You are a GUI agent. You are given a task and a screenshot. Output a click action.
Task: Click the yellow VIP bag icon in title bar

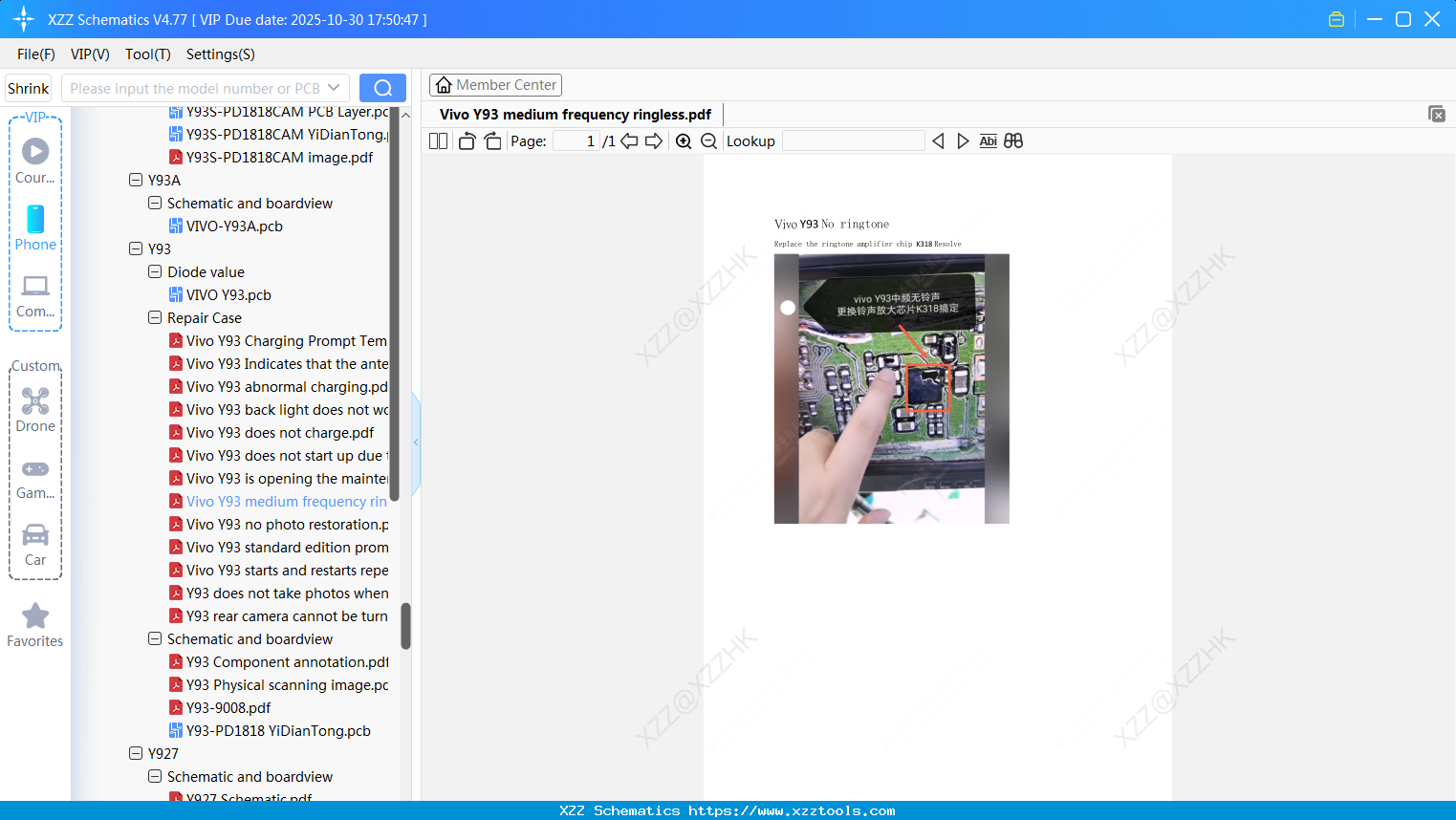pyautogui.click(x=1336, y=19)
